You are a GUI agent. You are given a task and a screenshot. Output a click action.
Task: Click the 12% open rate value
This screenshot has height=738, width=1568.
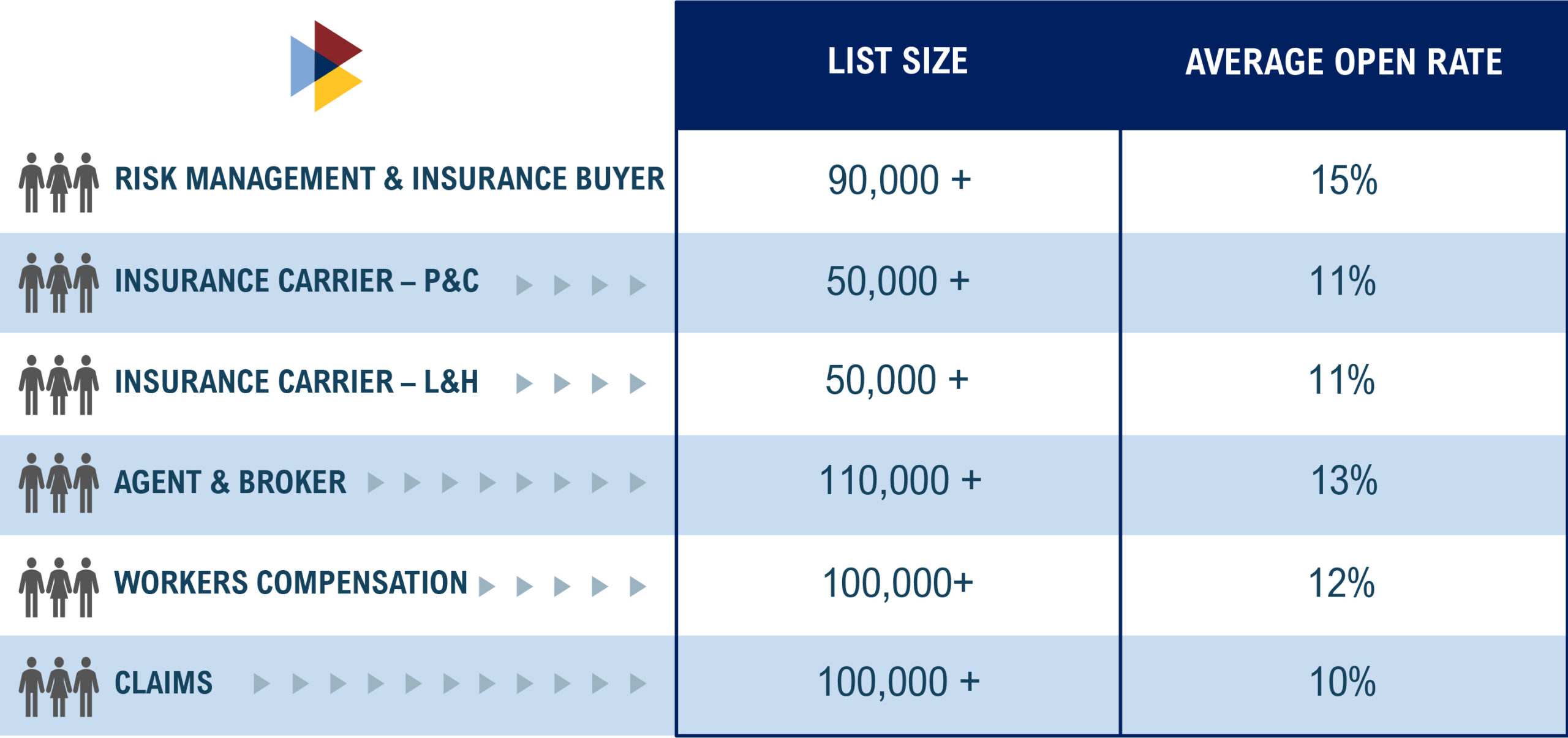[1341, 583]
